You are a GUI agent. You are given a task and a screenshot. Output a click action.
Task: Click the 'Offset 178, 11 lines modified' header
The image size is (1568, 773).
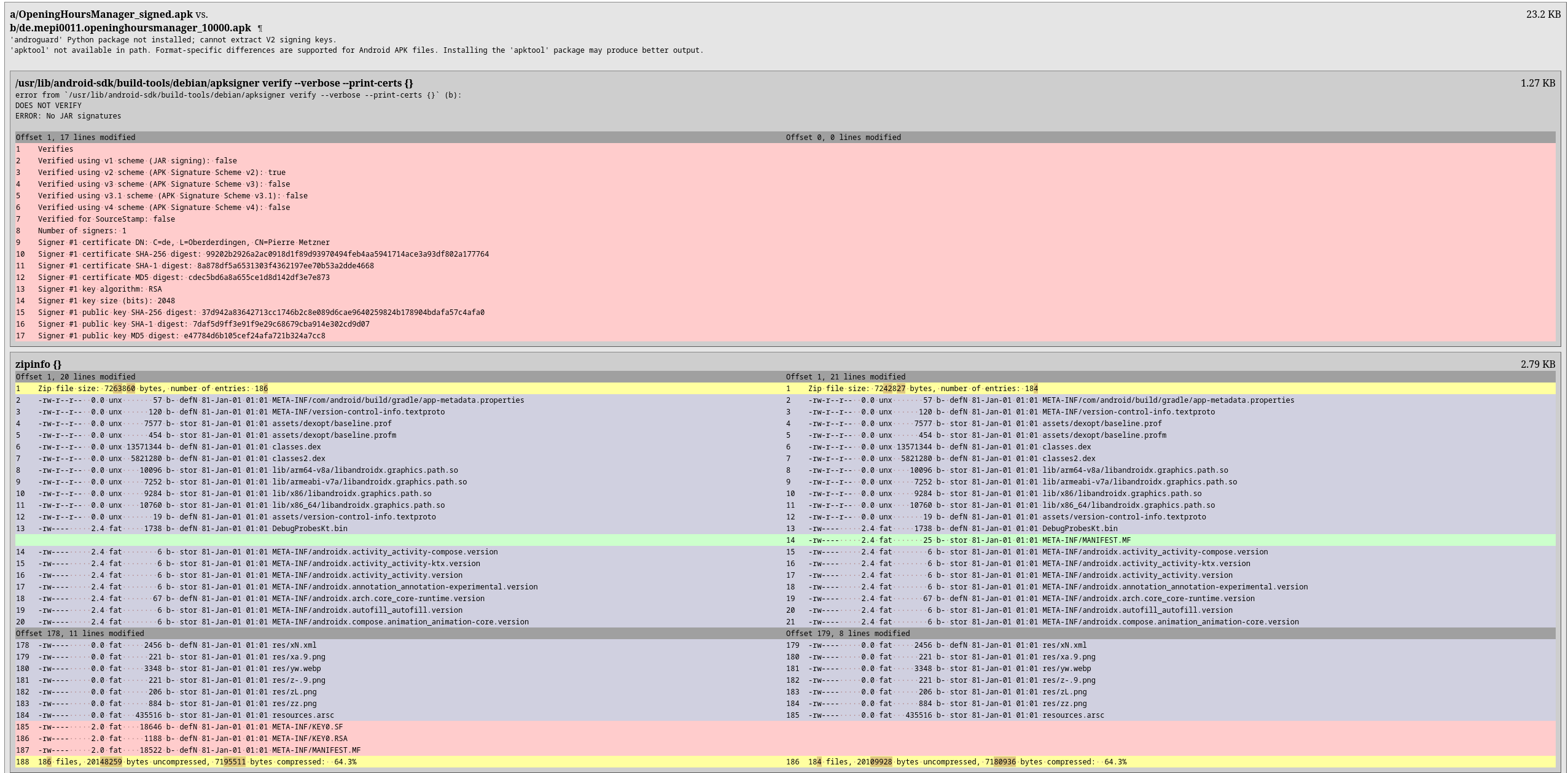click(x=80, y=634)
